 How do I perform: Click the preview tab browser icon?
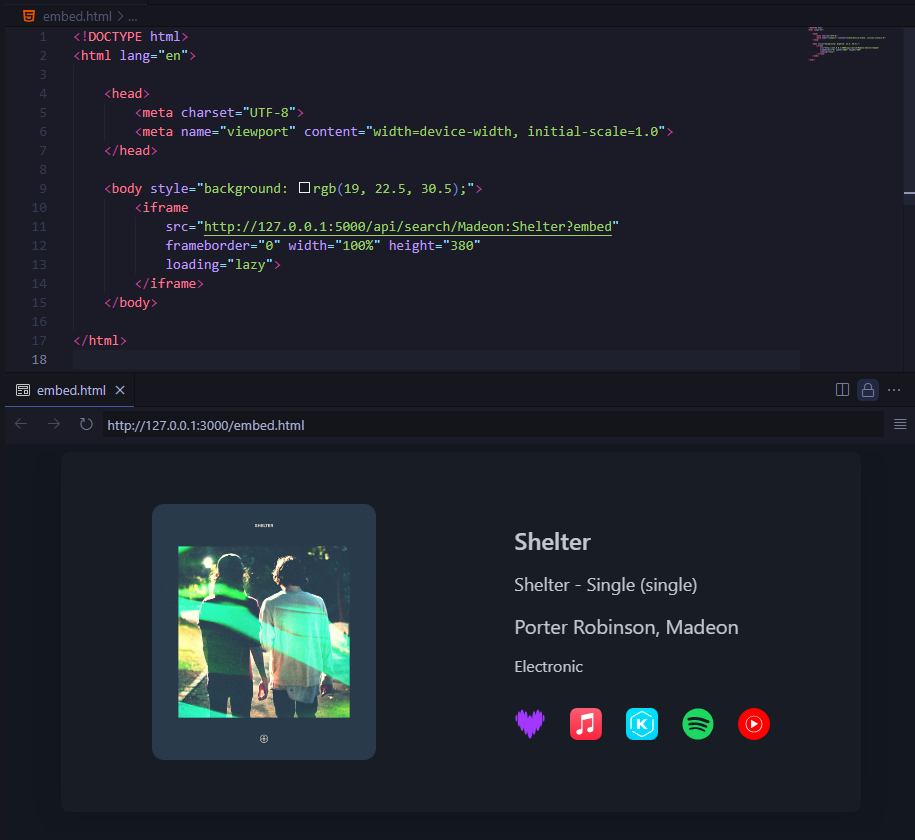23,390
